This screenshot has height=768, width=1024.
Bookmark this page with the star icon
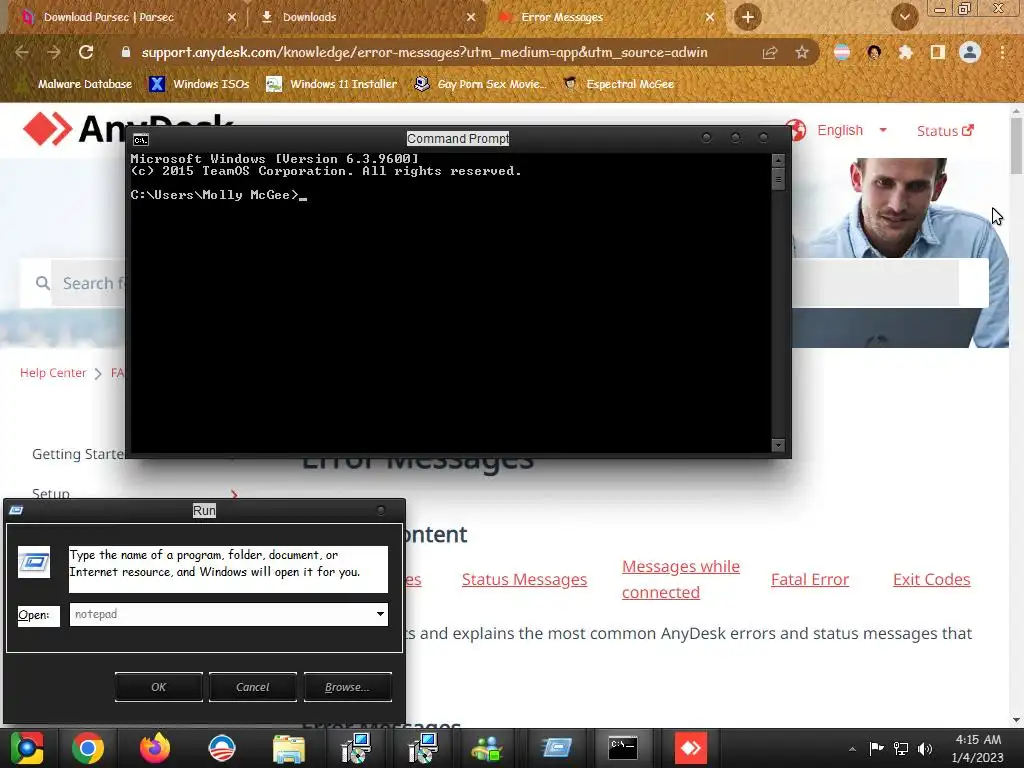[x=802, y=52]
